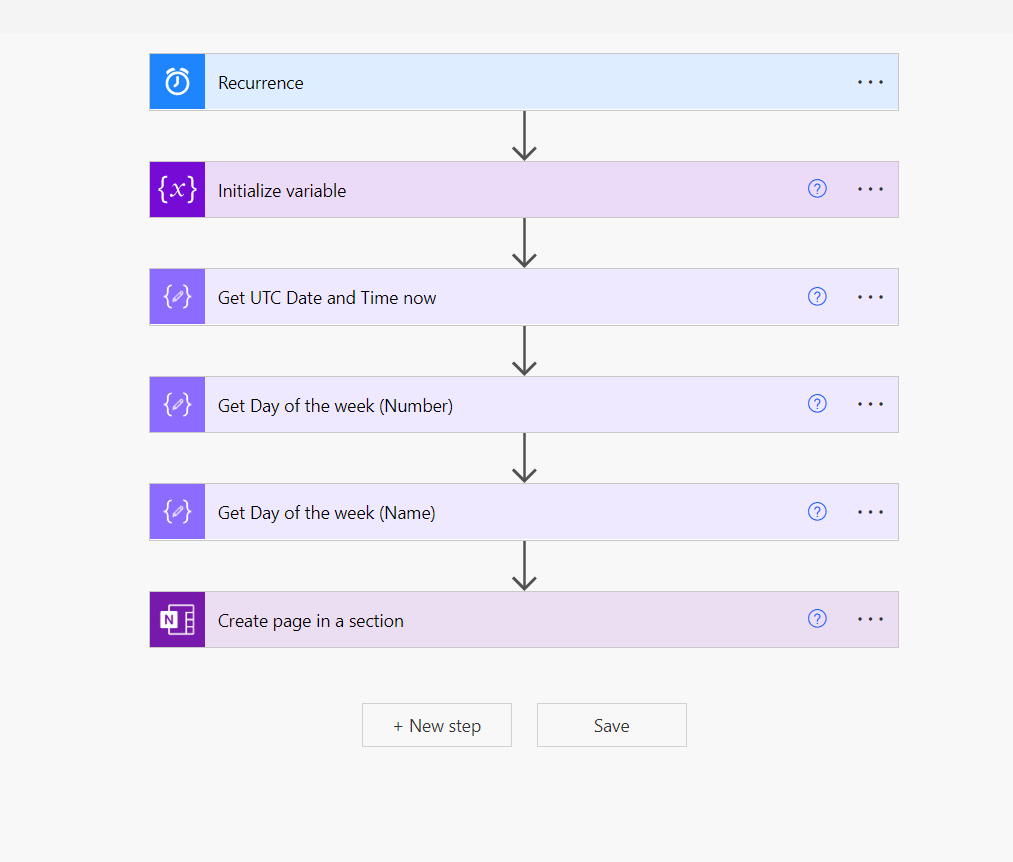Open help for Get UTC Date and Time now
1013x862 pixels.
point(817,297)
